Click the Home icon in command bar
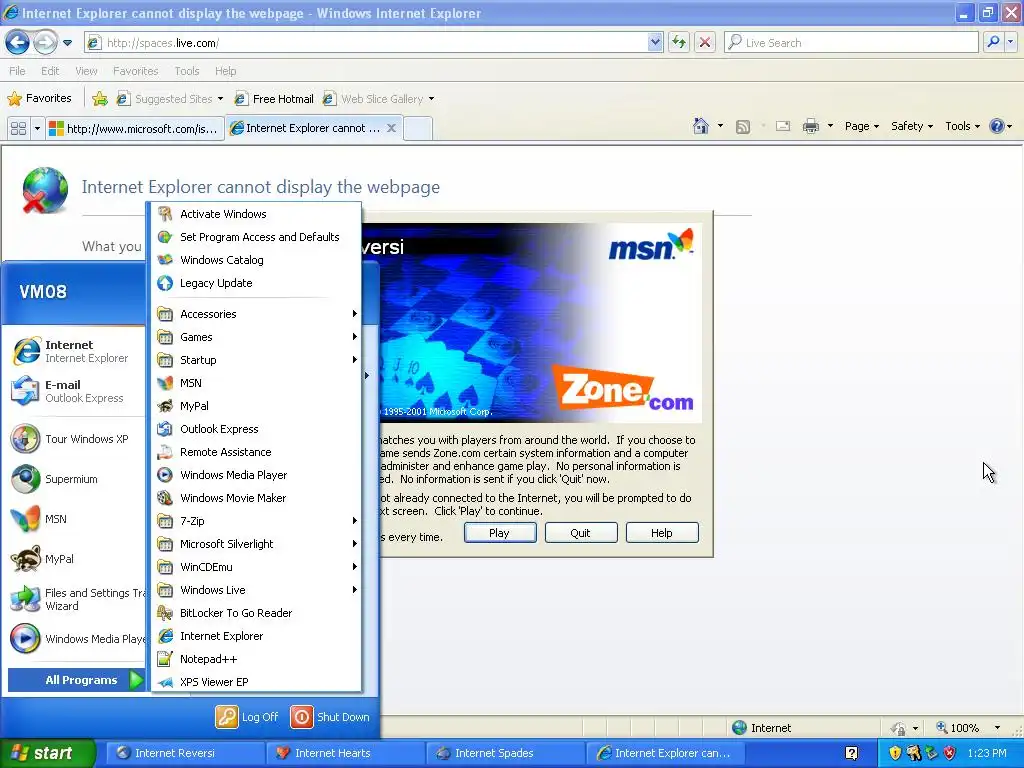1024x768 pixels. [701, 126]
